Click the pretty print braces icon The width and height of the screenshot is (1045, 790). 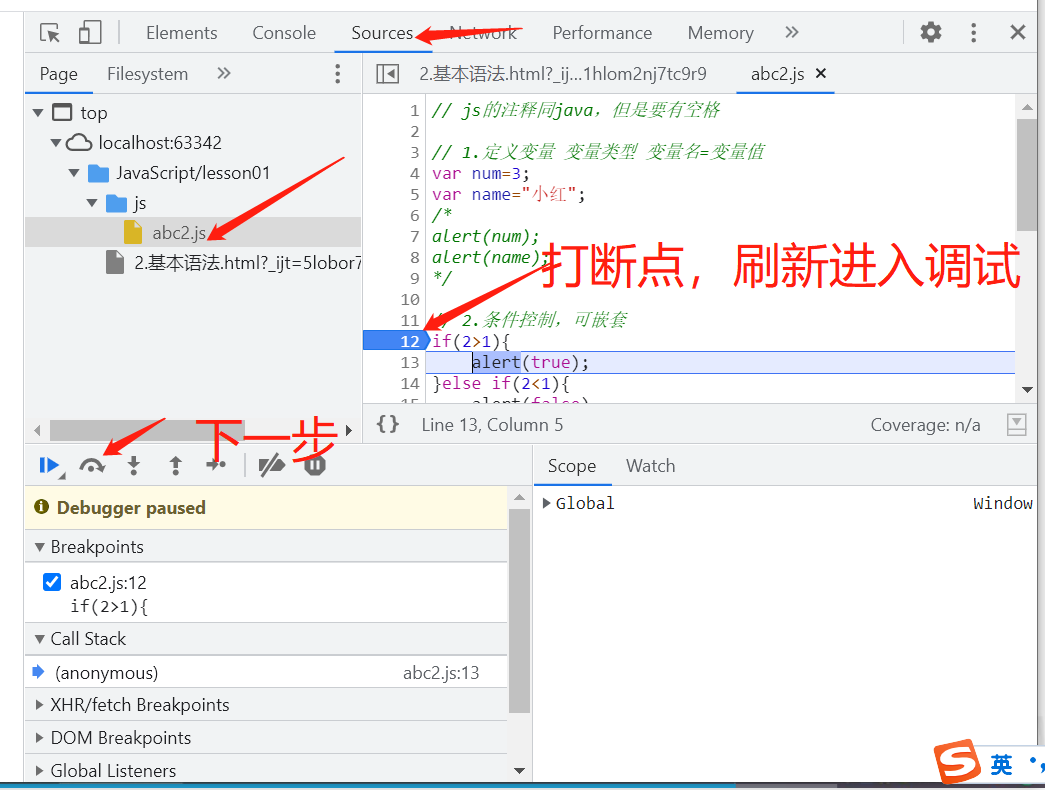pyautogui.click(x=387, y=424)
